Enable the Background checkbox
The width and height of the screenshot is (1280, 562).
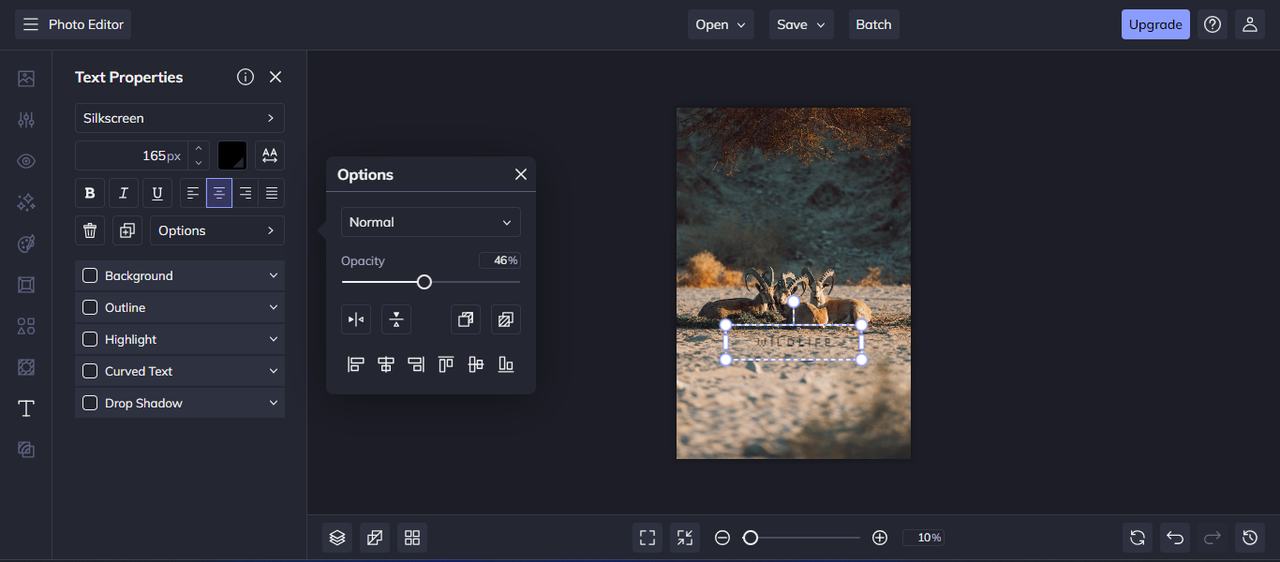coord(90,276)
